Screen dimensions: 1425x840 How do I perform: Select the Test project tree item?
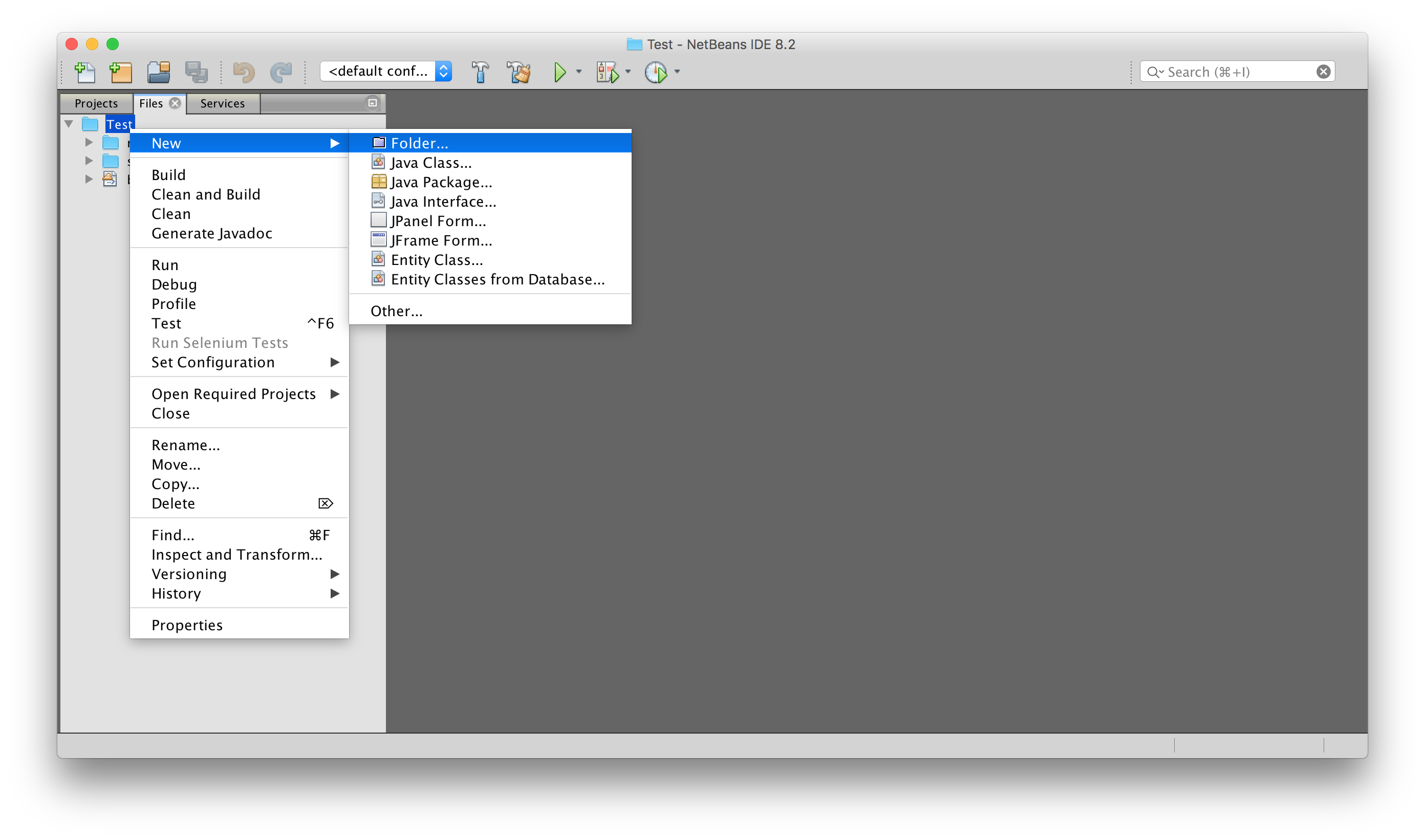tap(119, 124)
